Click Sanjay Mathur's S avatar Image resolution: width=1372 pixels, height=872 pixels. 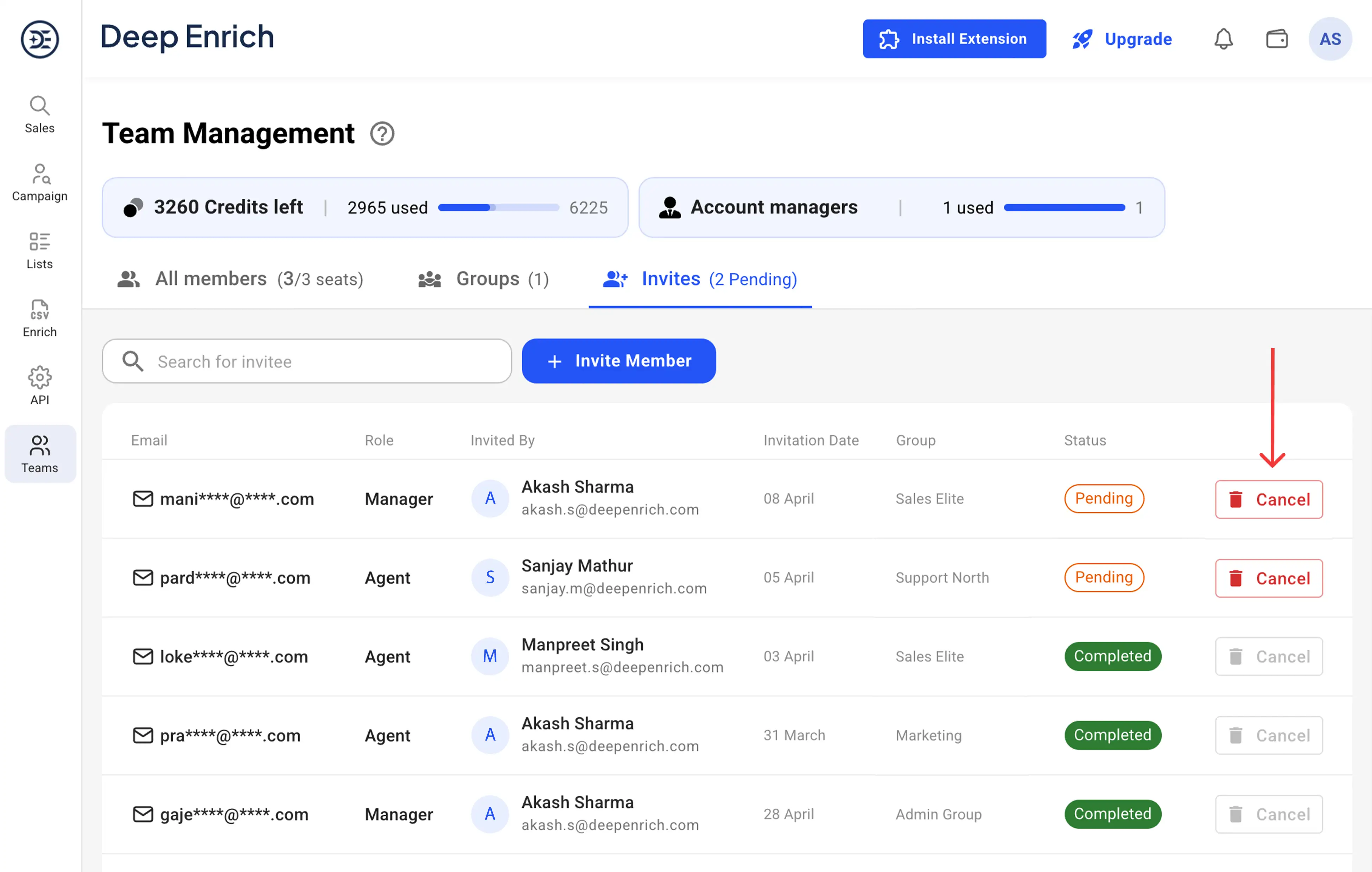click(490, 577)
